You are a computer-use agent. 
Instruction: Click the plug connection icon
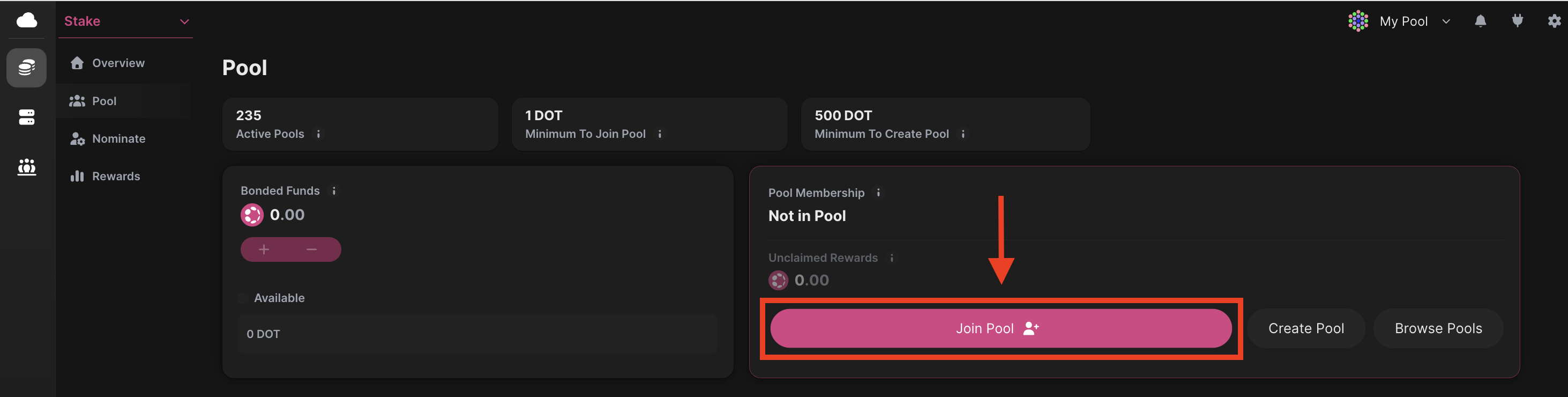tap(1518, 21)
